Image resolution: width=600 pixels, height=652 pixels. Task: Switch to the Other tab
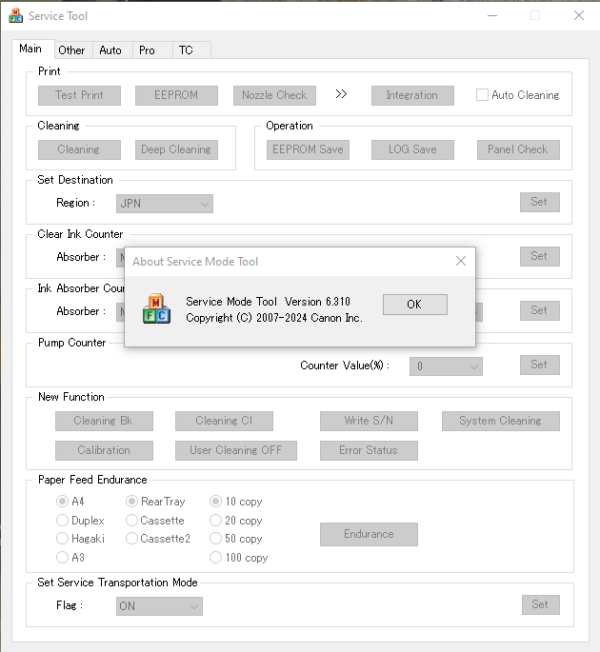(x=72, y=50)
